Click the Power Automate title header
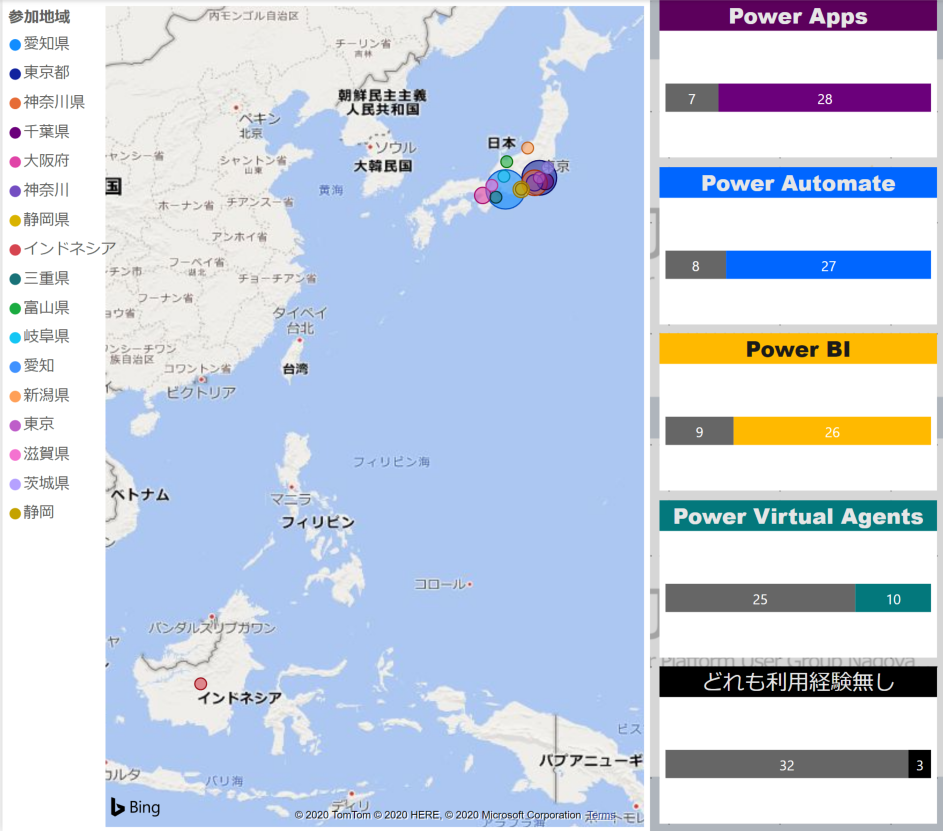The width and height of the screenshot is (943, 831). (x=798, y=183)
